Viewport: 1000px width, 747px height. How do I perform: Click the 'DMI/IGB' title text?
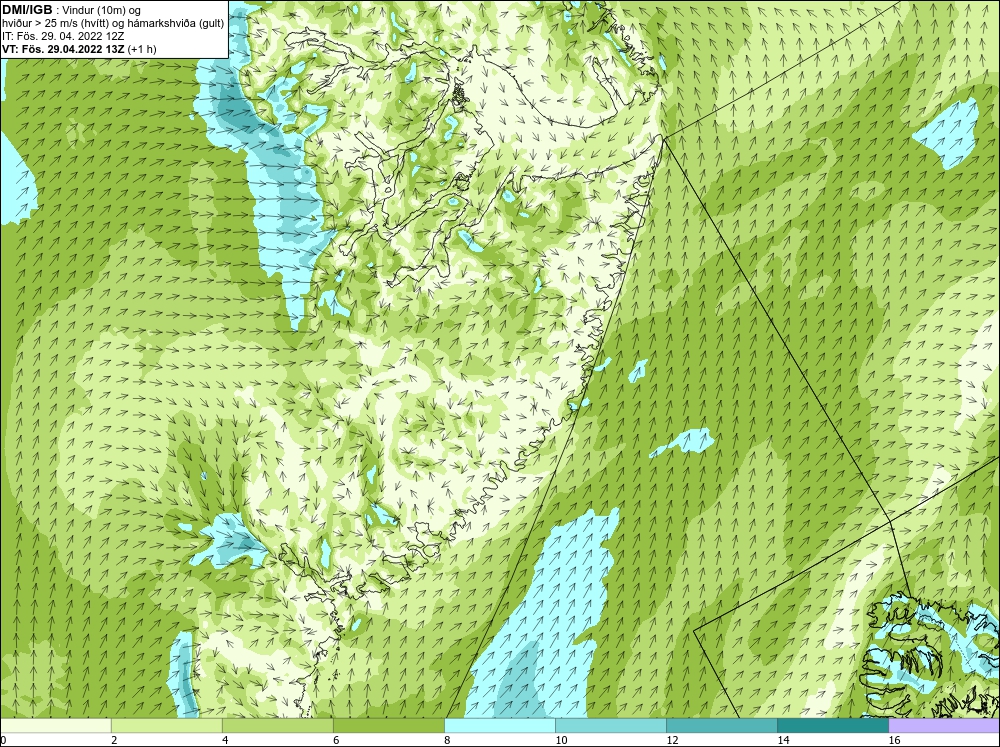(27, 10)
